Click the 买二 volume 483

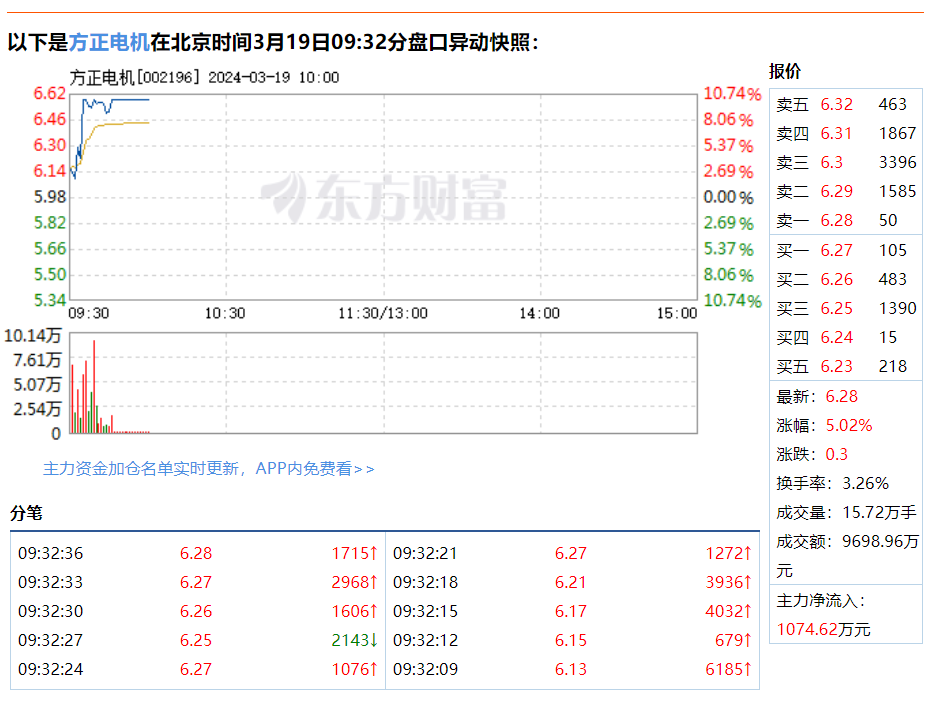892,279
